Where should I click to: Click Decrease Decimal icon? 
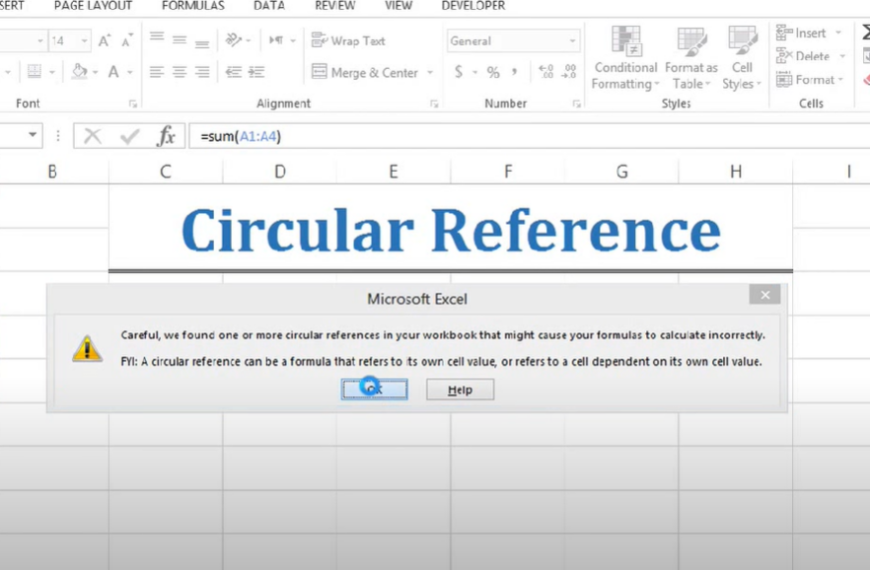pyautogui.click(x=569, y=72)
